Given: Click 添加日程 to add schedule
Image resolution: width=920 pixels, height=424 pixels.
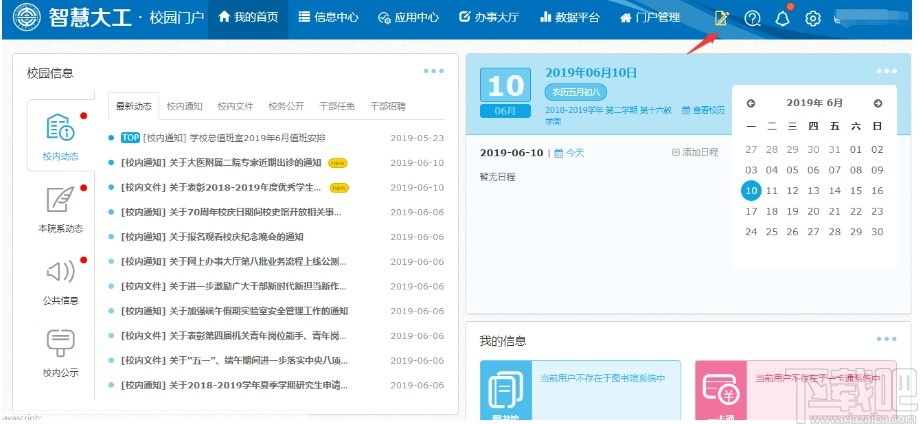Looking at the screenshot, I should pyautogui.click(x=695, y=152).
